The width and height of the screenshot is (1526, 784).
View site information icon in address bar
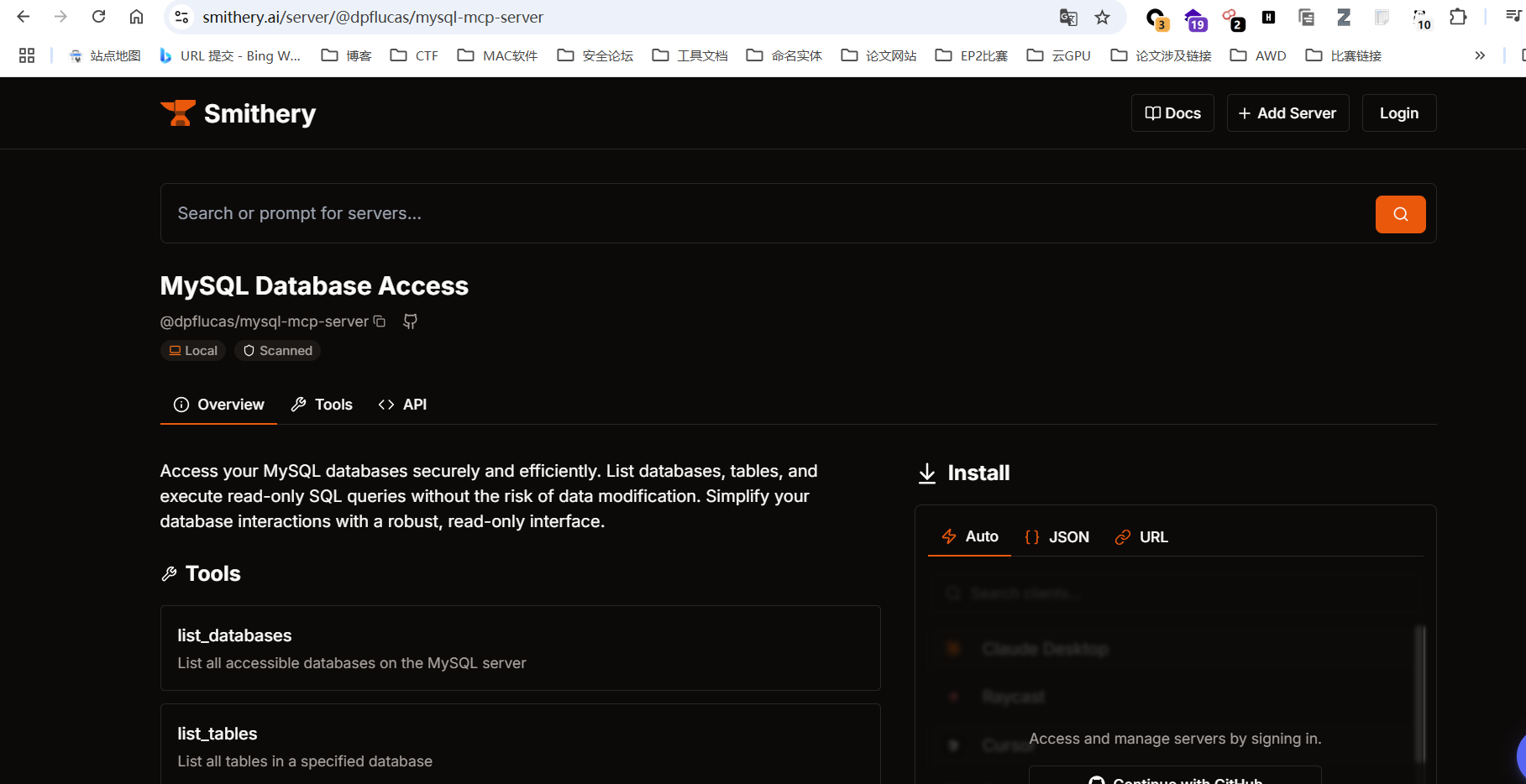pyautogui.click(x=181, y=17)
